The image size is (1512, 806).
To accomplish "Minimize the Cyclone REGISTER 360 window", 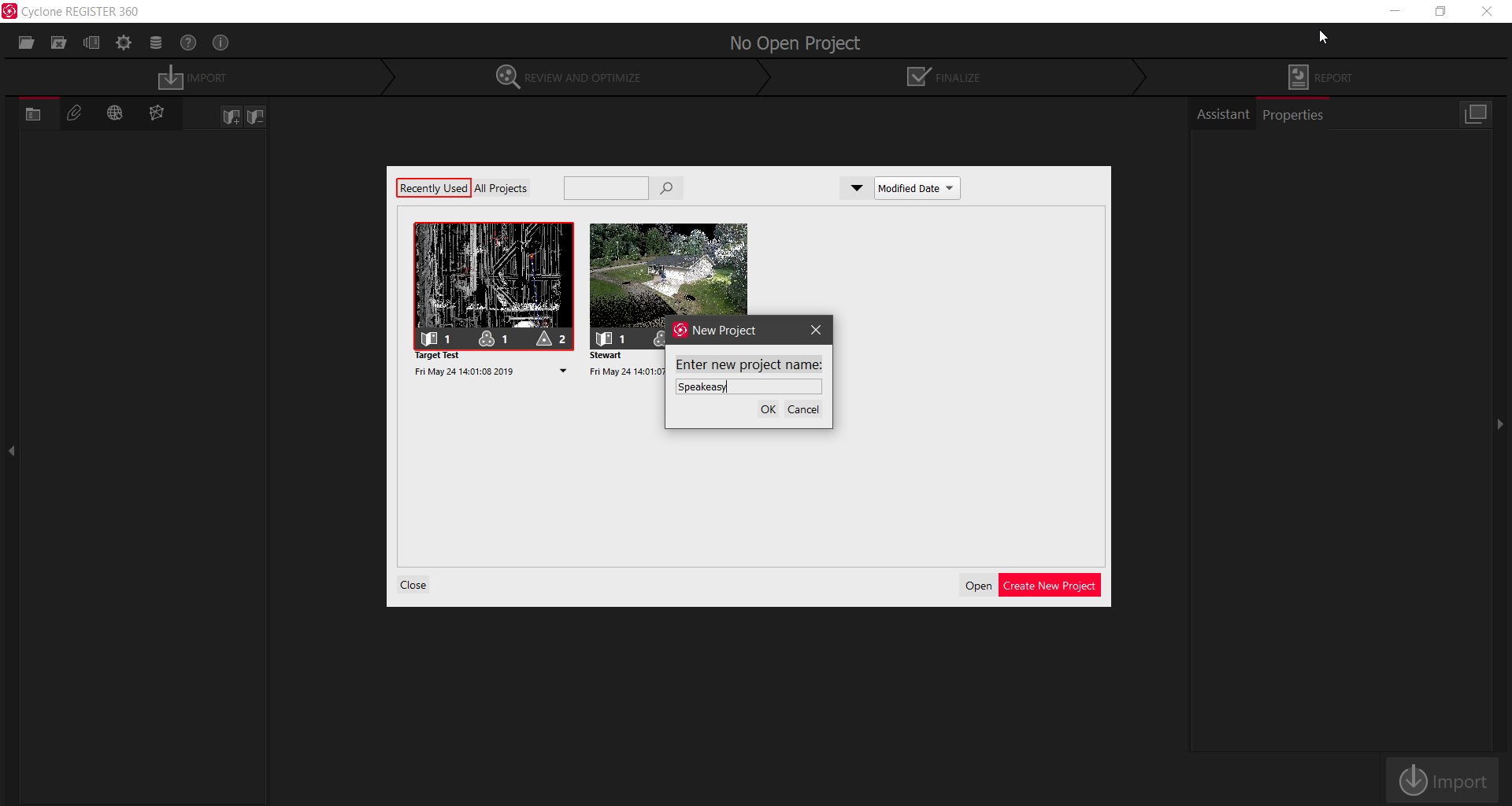I will [x=1395, y=11].
